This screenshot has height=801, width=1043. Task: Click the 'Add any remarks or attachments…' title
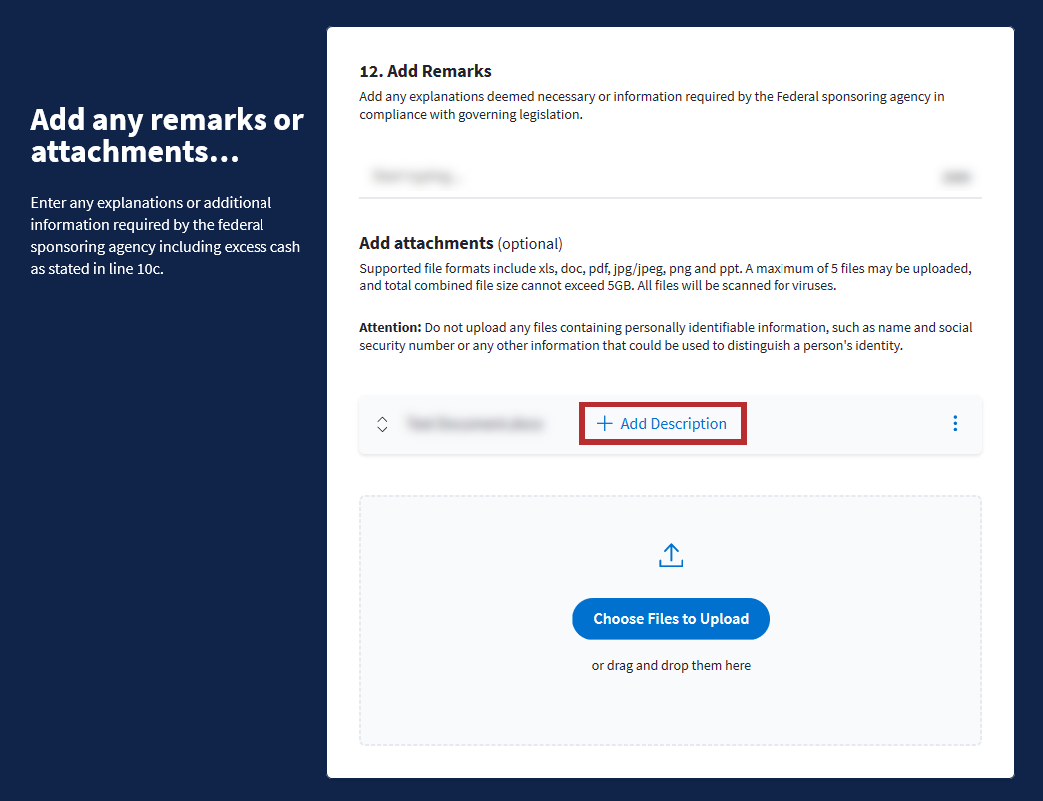point(167,135)
